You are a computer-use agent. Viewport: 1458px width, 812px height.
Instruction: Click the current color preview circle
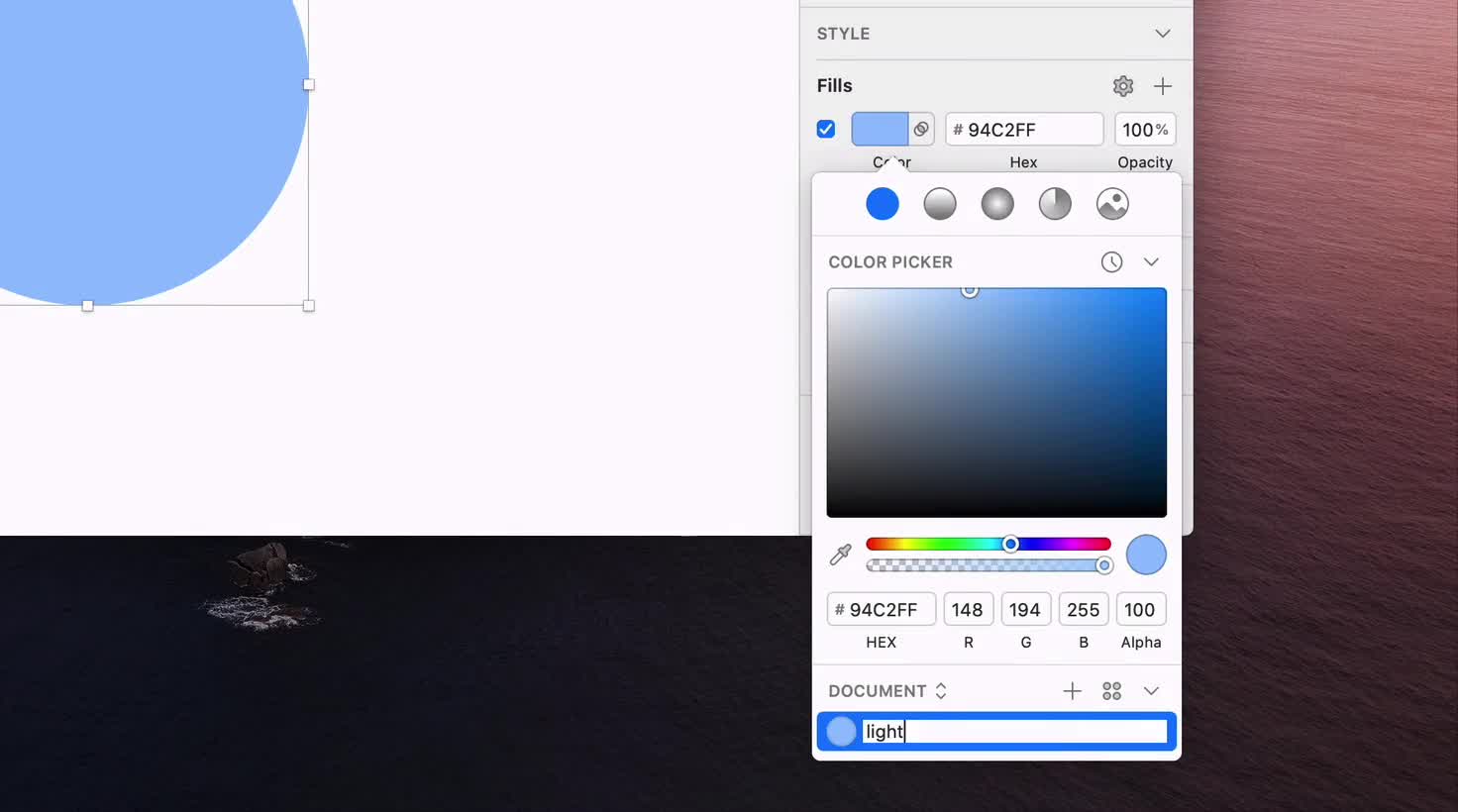[1146, 555]
